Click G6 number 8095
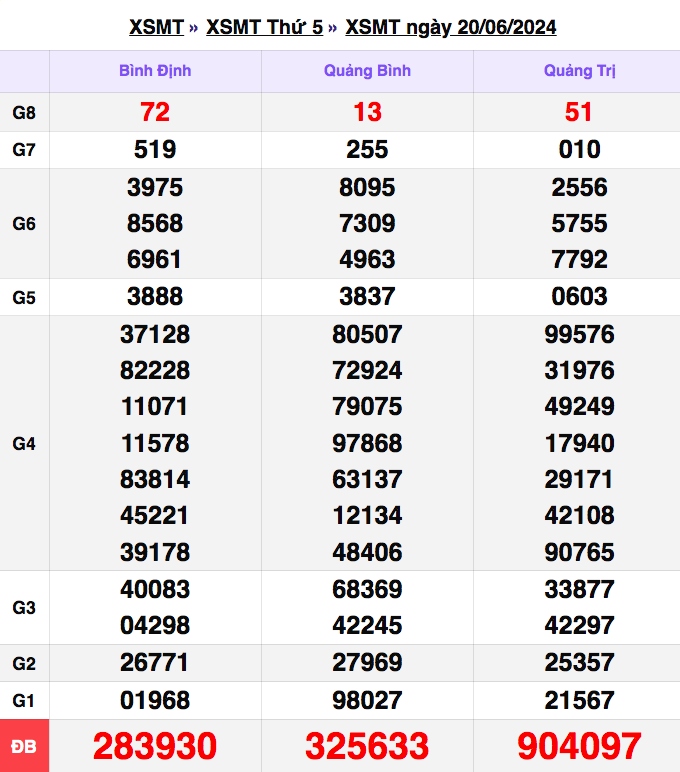This screenshot has height=772, width=680. [x=367, y=188]
